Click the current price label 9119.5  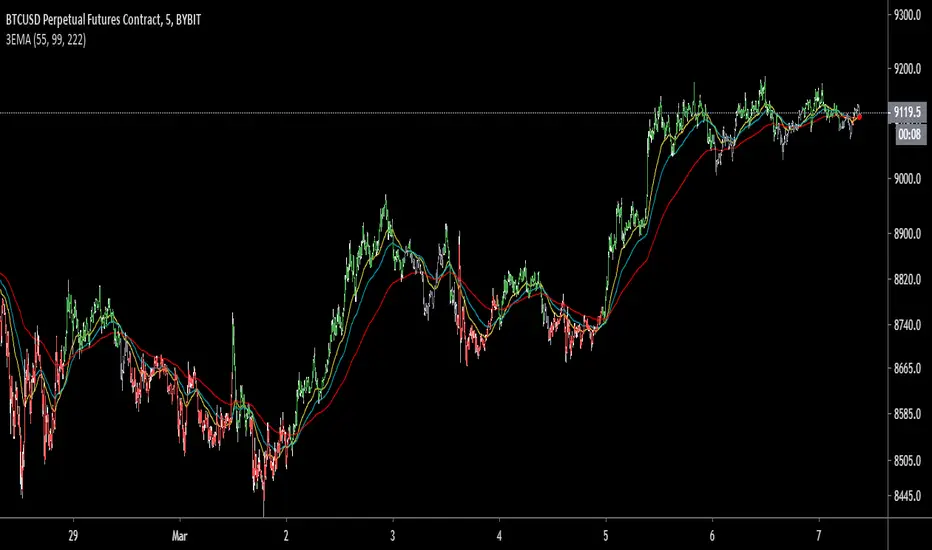907,112
